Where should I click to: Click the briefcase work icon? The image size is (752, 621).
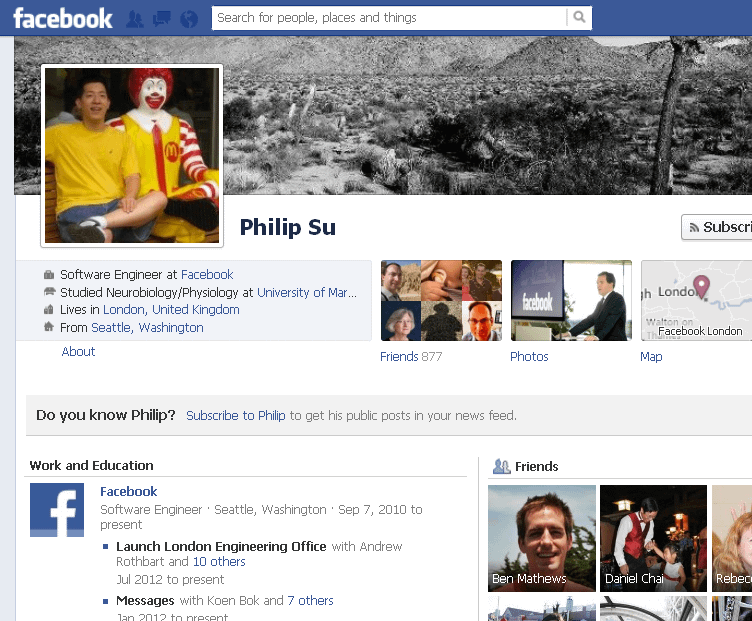tap(48, 275)
